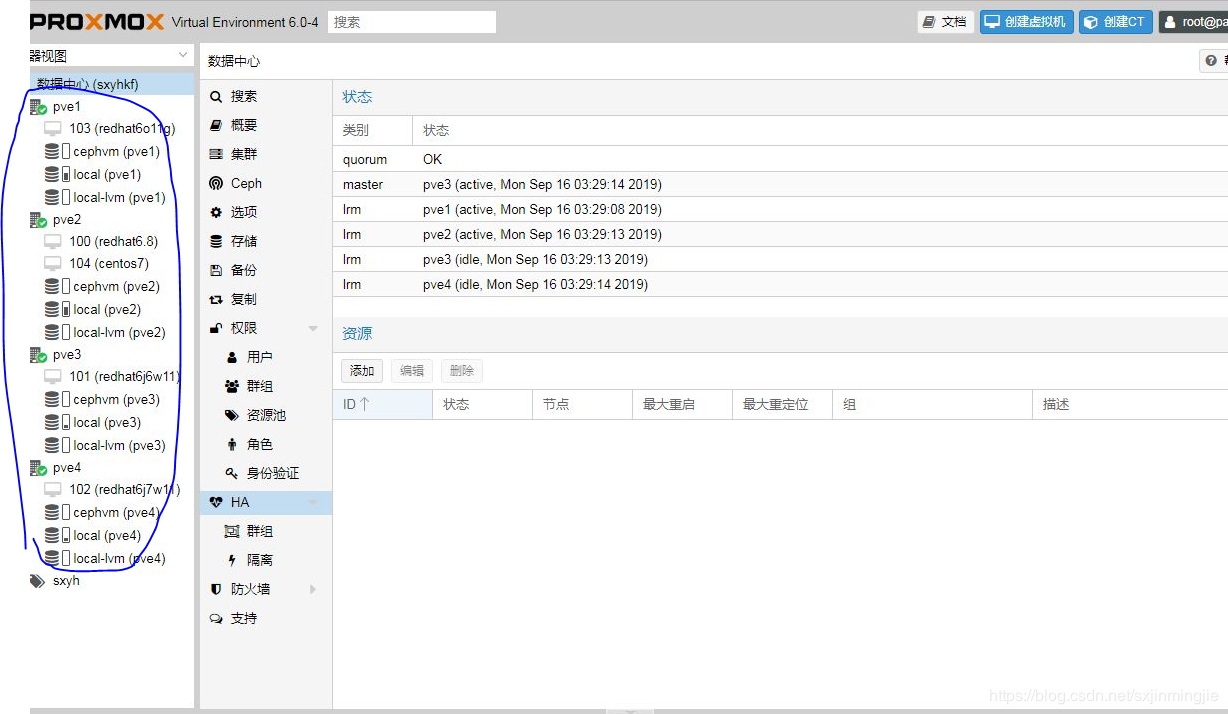Click the 文档 documentation button

946,22
